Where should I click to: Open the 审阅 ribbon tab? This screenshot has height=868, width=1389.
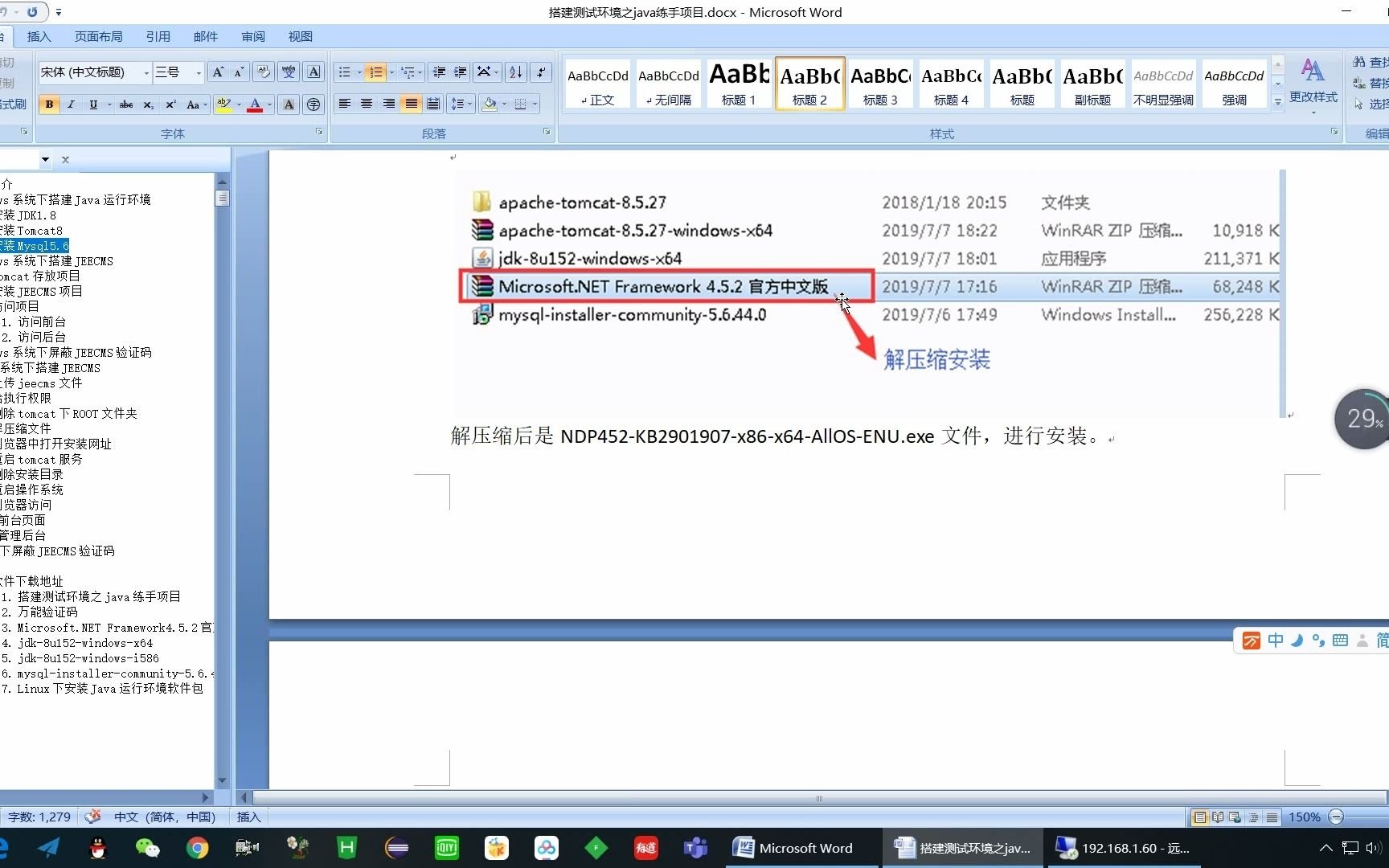[x=252, y=36]
